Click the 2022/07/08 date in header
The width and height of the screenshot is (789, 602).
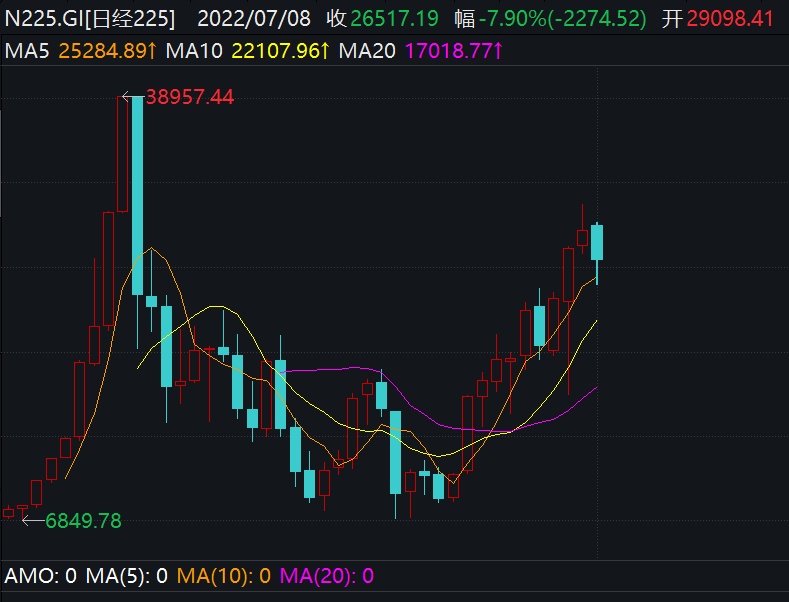(254, 19)
